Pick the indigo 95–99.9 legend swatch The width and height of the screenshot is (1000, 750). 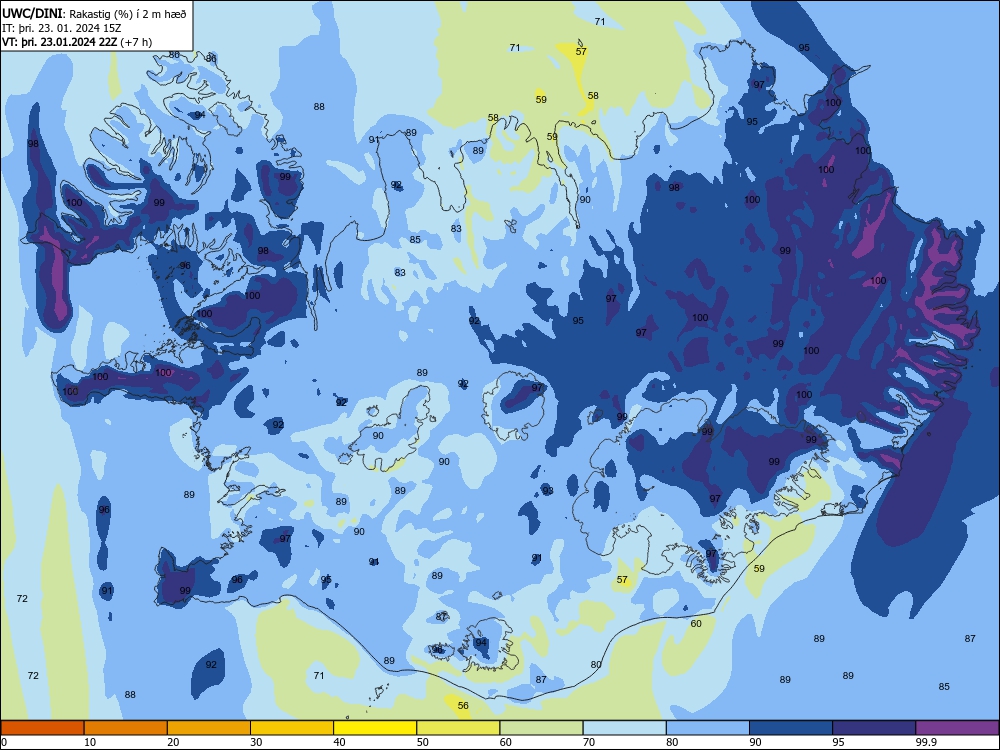point(874,728)
